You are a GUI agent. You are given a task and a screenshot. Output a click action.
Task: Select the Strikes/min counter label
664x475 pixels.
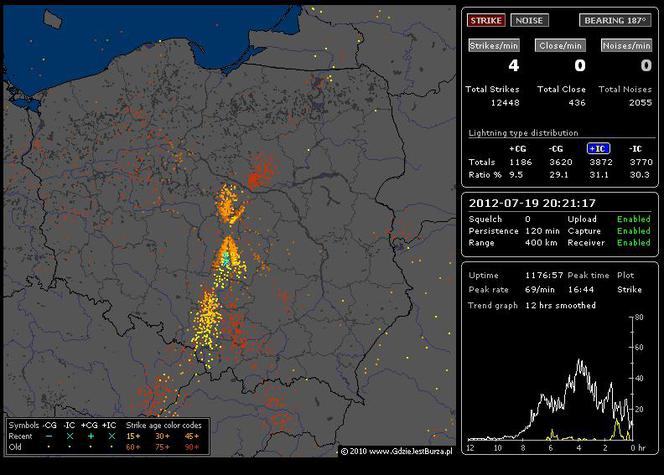(494, 46)
